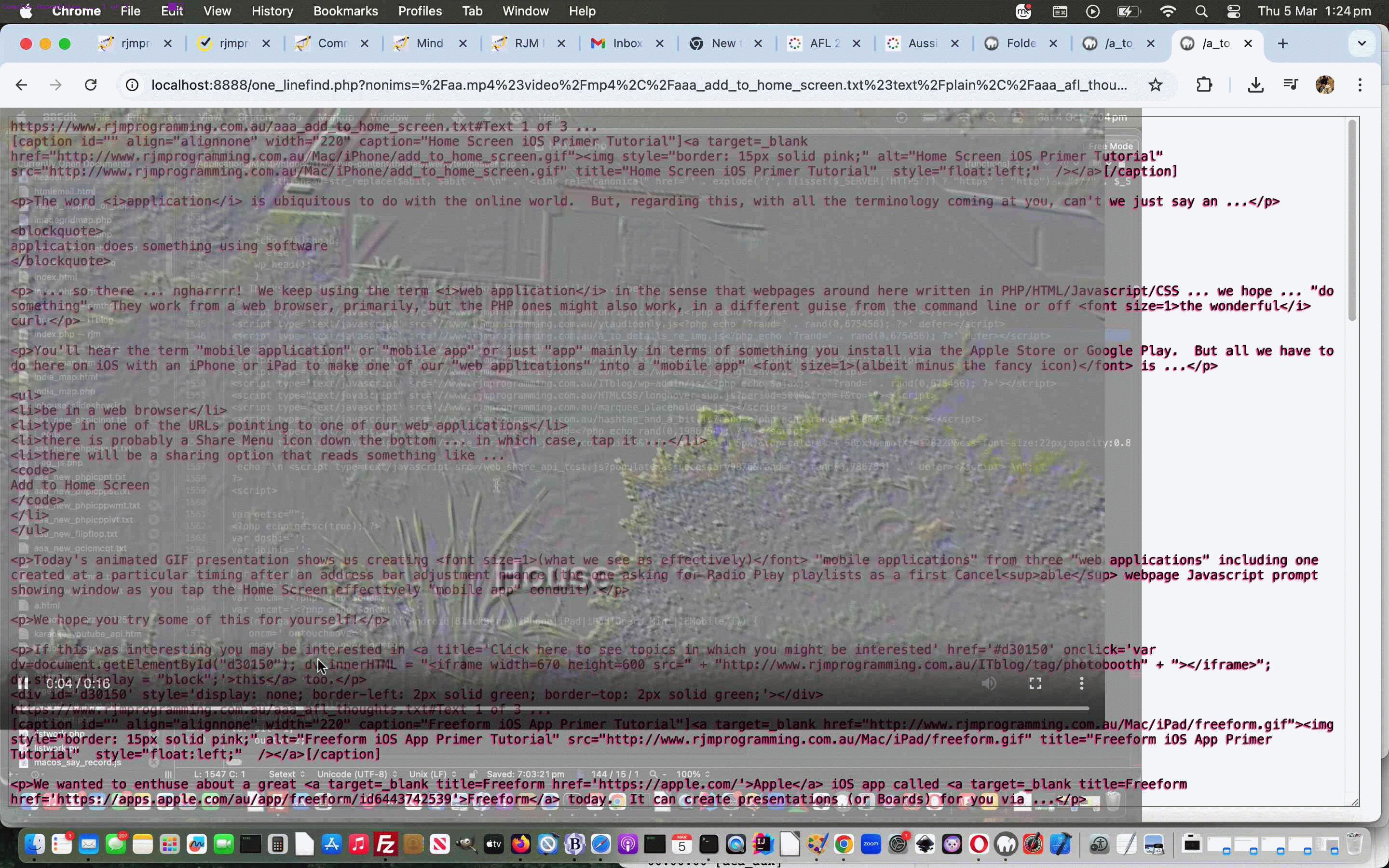Reload the page with the refresh icon
The image size is (1389, 868).
[91, 85]
